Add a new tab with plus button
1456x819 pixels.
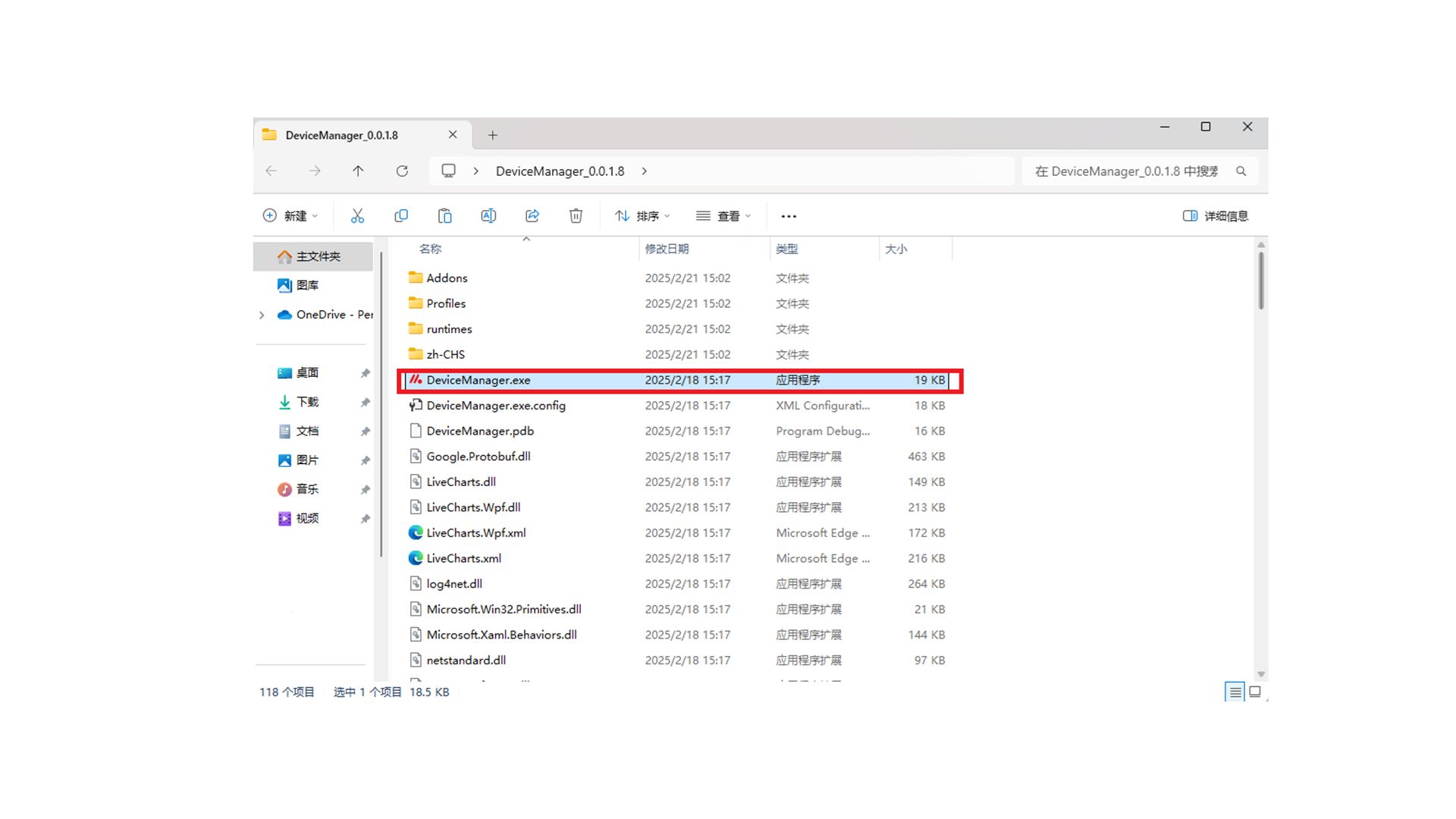[493, 135]
